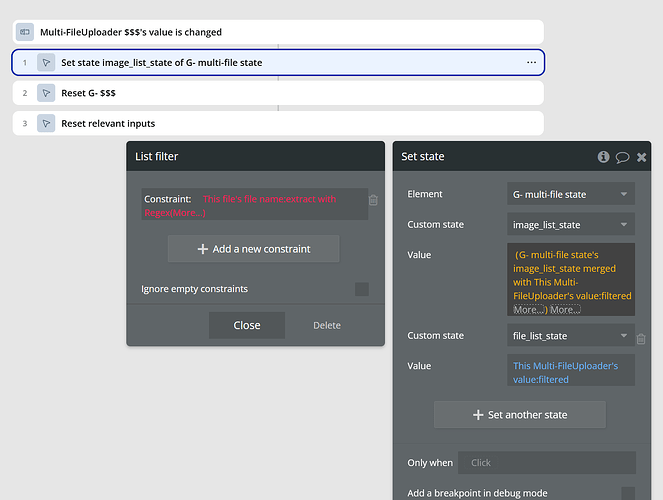This screenshot has height=500, width=663.
Task: Click the List filter panel title
Action: click(x=157, y=156)
